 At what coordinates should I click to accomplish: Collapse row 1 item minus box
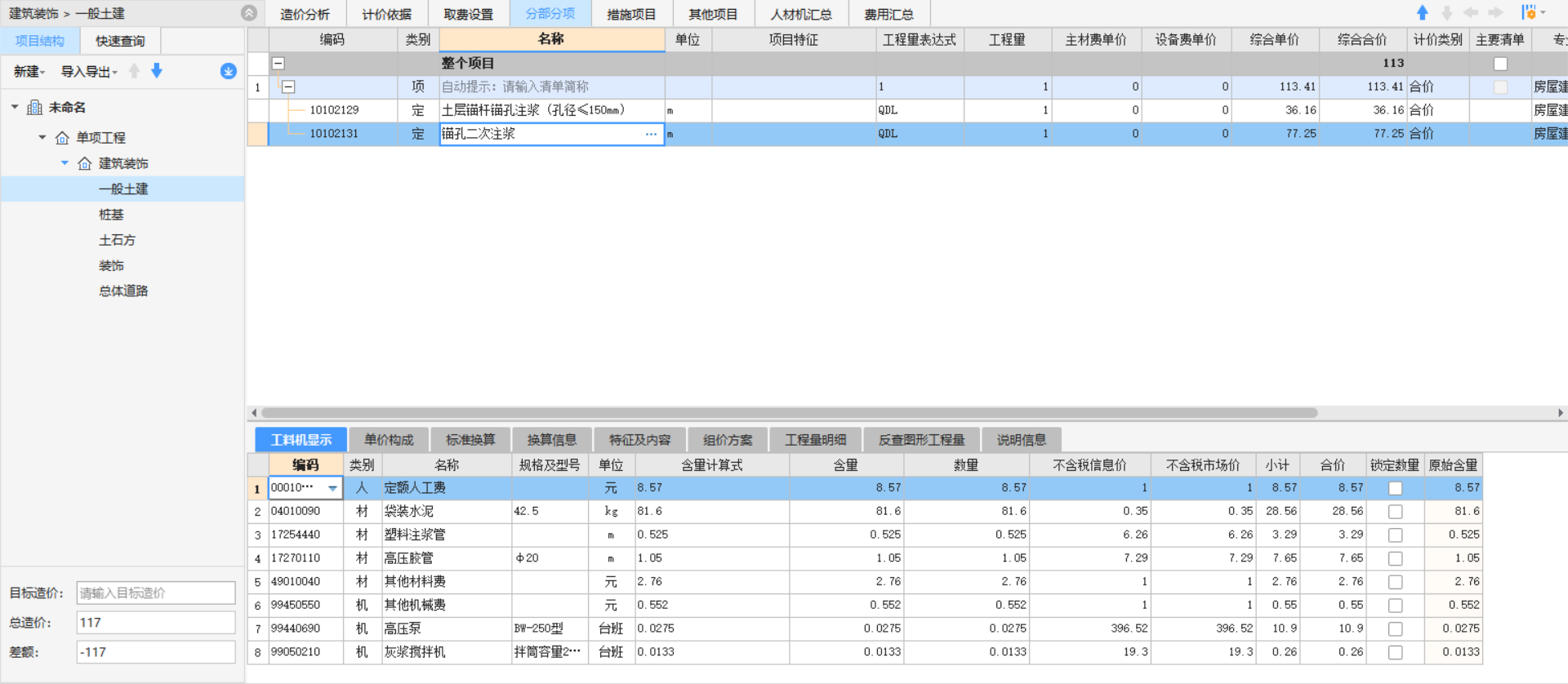pyautogui.click(x=288, y=87)
